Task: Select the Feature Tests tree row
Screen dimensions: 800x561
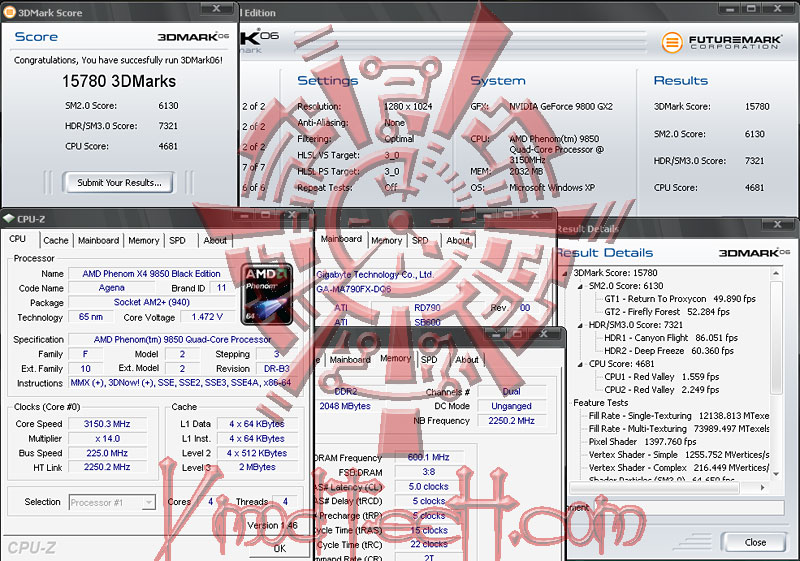Action: (x=601, y=403)
